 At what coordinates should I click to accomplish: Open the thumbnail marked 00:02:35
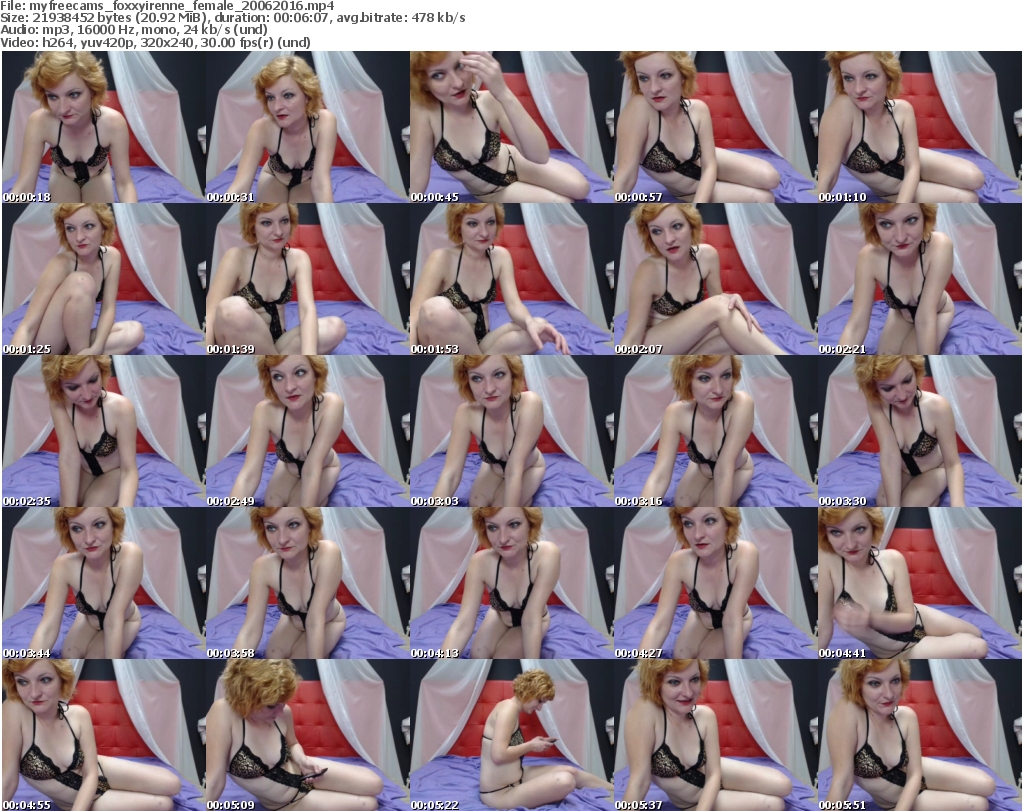(103, 431)
